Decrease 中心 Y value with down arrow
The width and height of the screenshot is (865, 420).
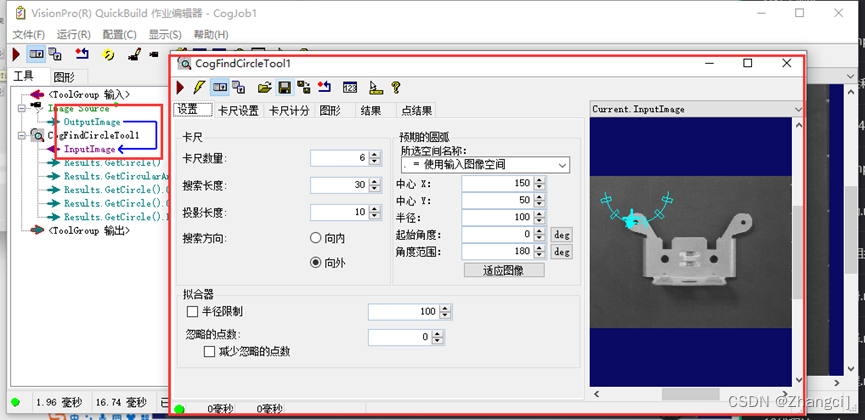point(539,204)
